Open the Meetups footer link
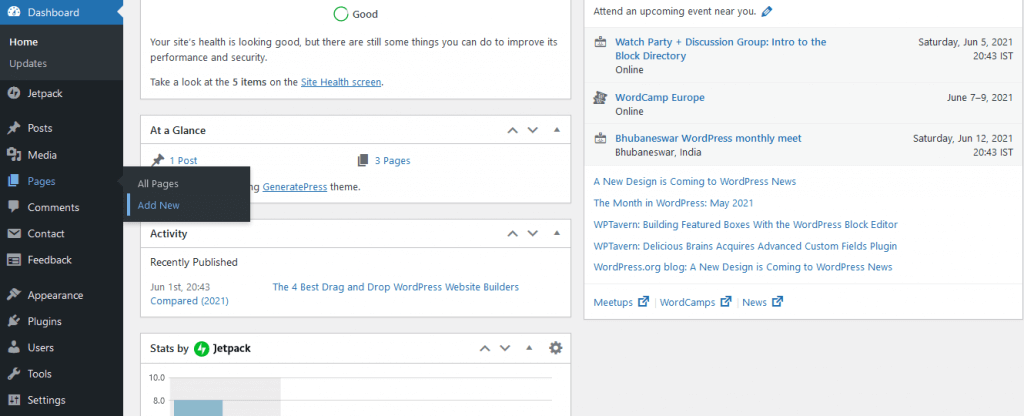This screenshot has width=1024, height=416. pyautogui.click(x=613, y=302)
